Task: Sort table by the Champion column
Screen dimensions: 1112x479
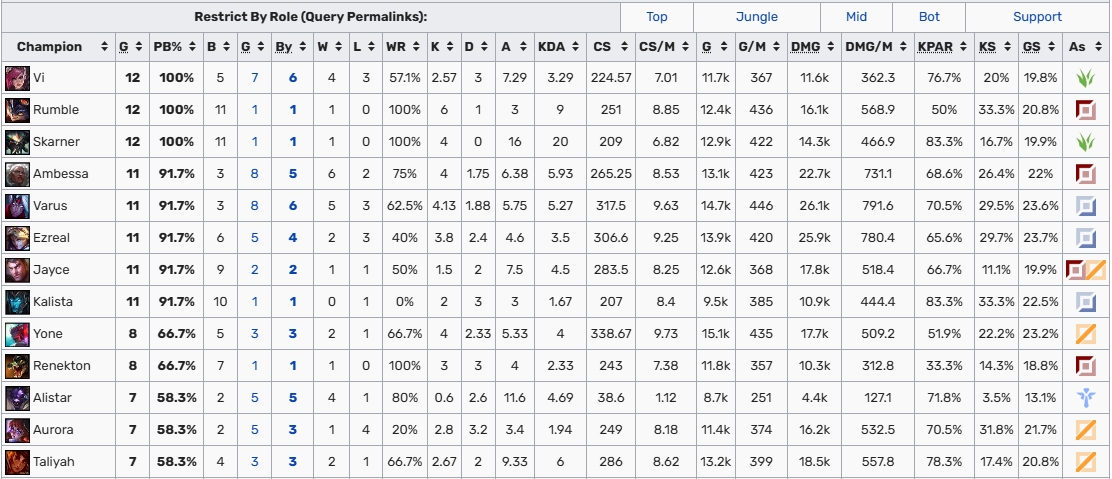Action: [x=58, y=47]
